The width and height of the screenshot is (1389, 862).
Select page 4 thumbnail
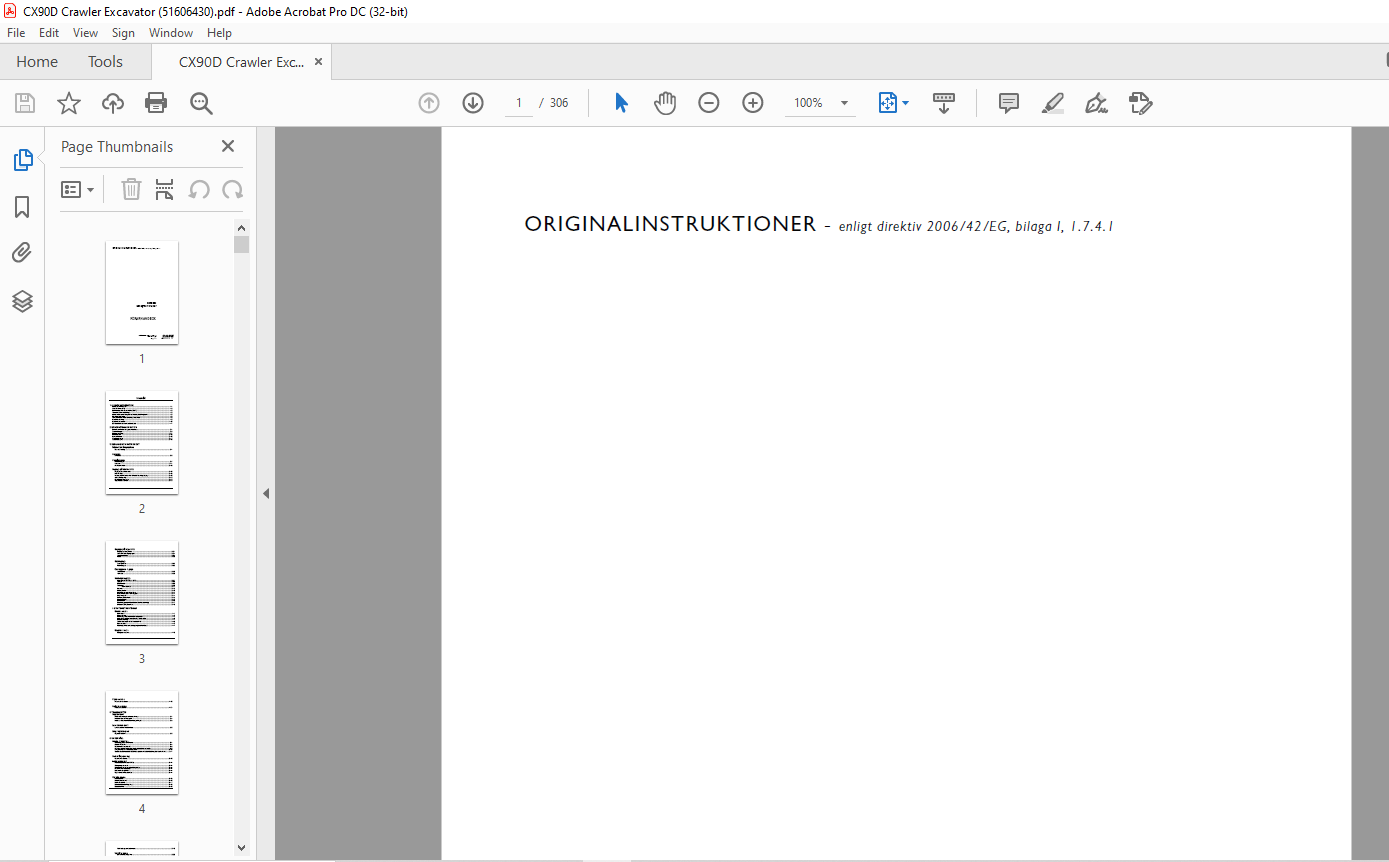(x=142, y=742)
